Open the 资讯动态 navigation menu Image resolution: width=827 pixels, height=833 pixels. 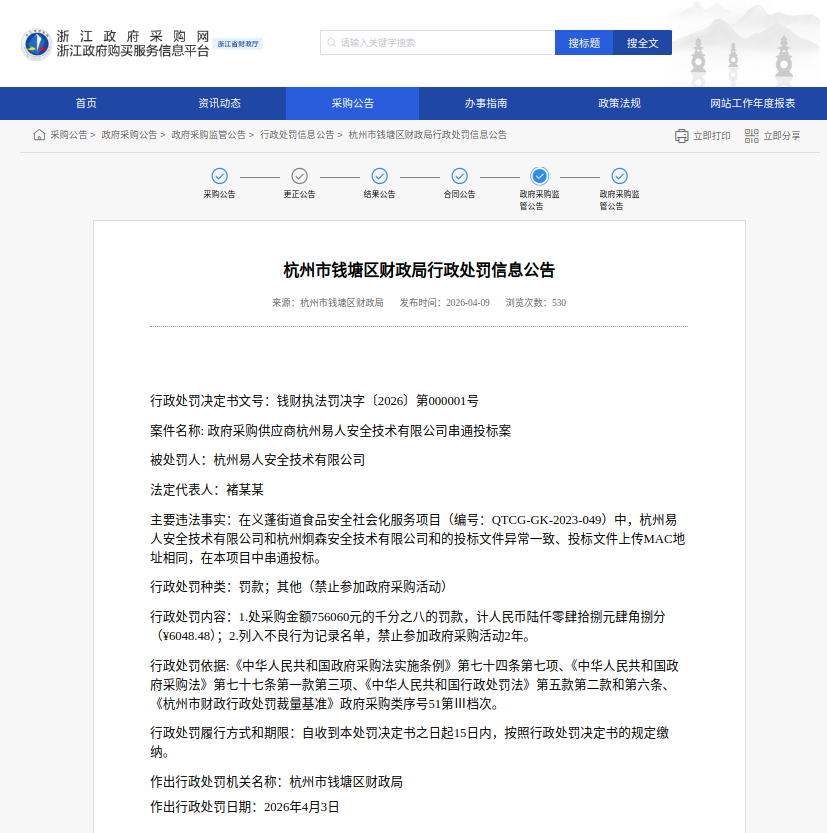(x=219, y=103)
